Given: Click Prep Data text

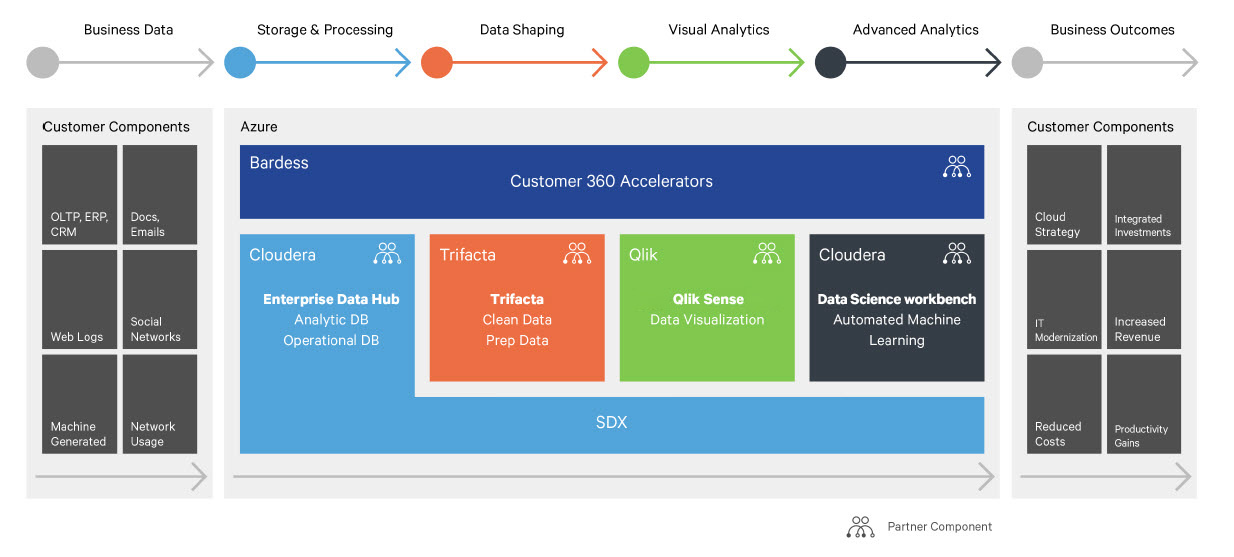Looking at the screenshot, I should (517, 340).
